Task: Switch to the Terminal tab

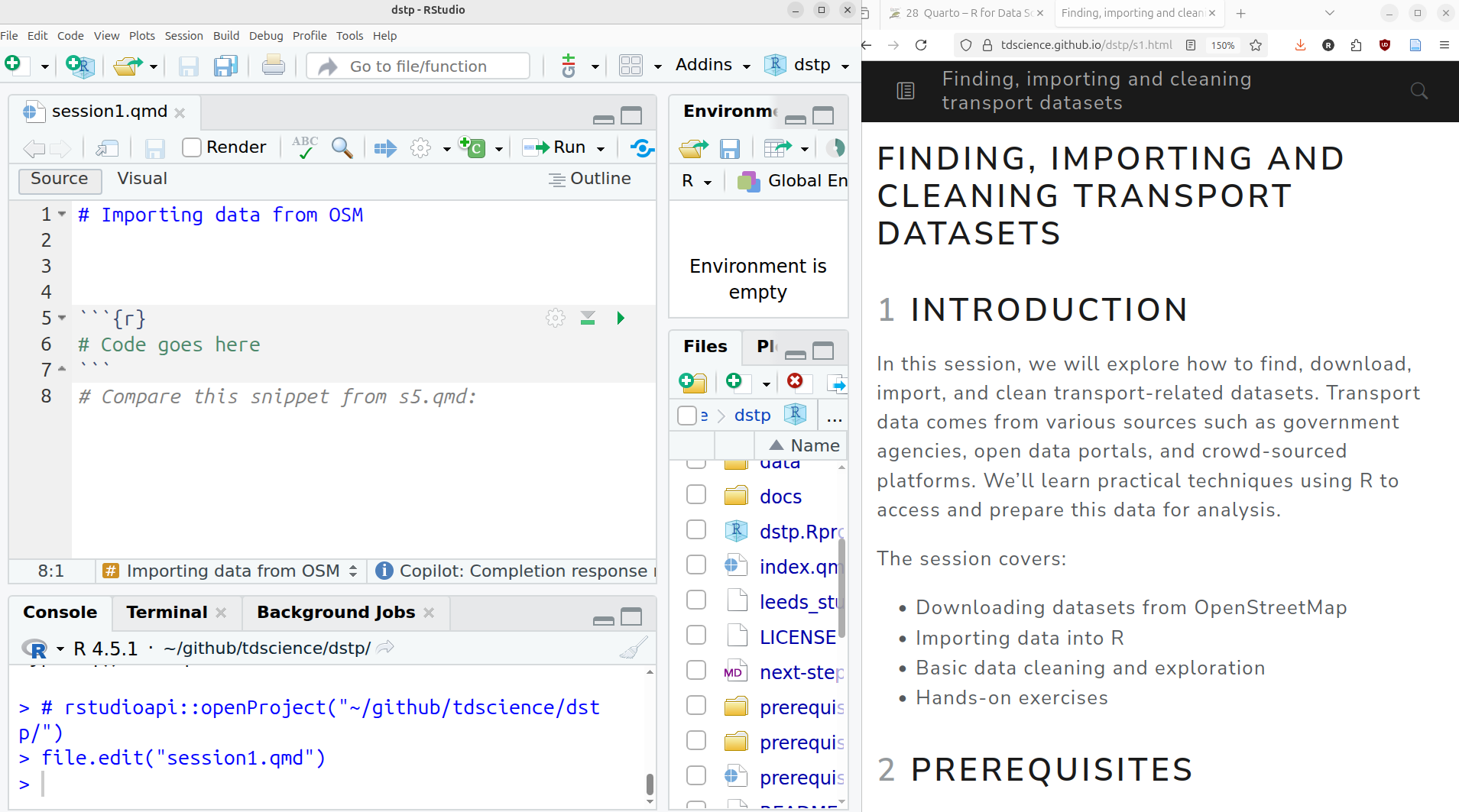Action: (167, 613)
